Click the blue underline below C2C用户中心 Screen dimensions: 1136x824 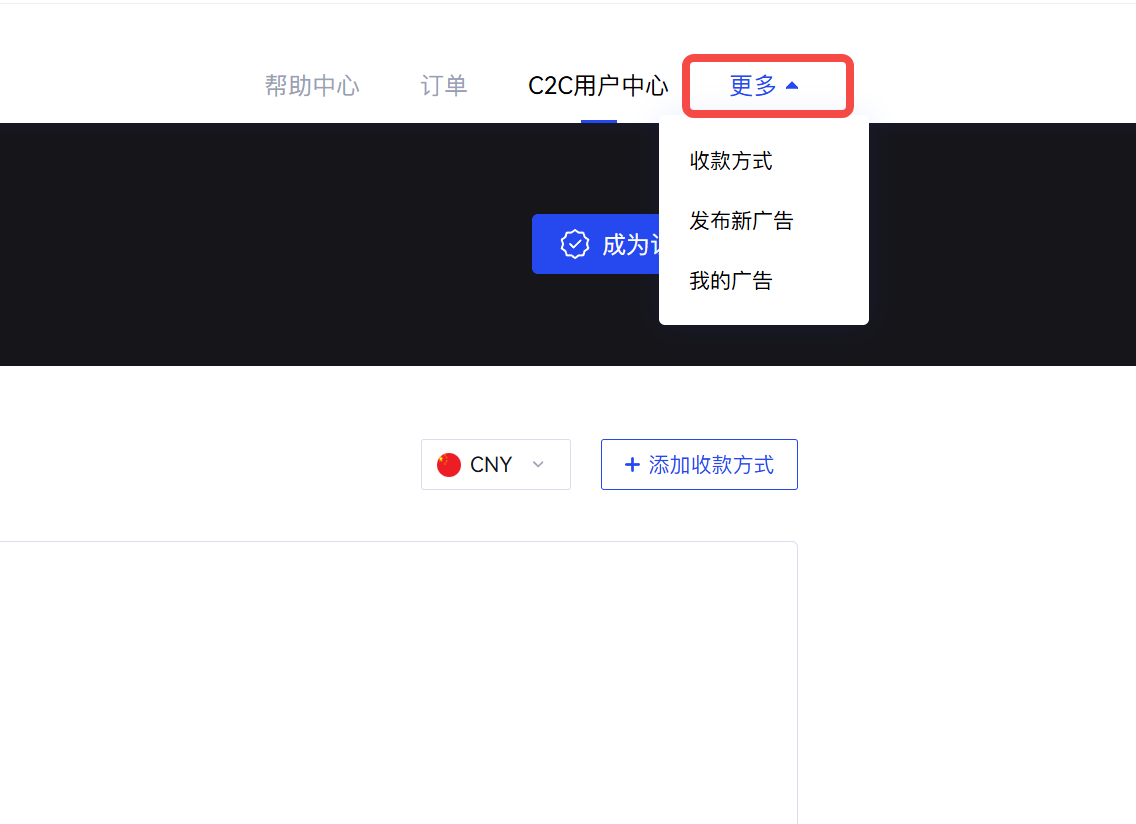click(x=598, y=121)
